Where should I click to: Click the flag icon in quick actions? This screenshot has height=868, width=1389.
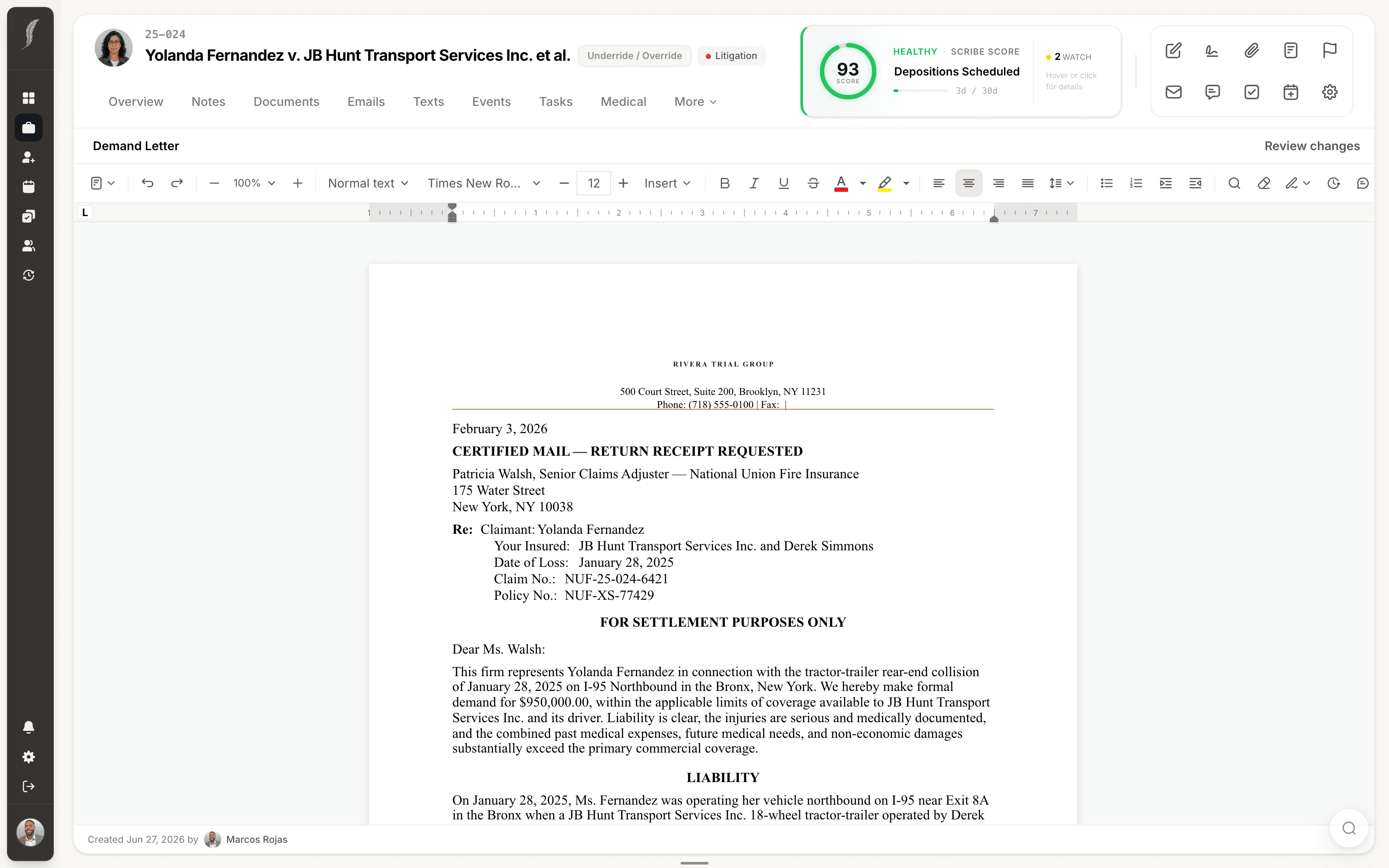[1329, 50]
